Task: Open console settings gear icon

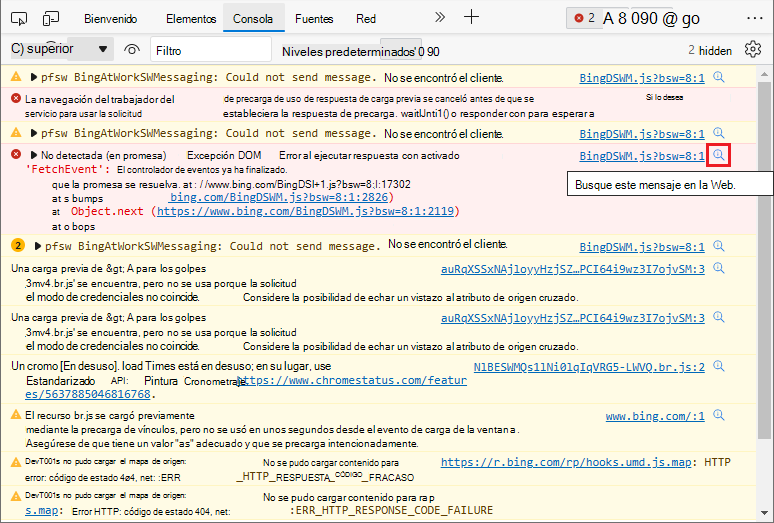Action: (753, 49)
